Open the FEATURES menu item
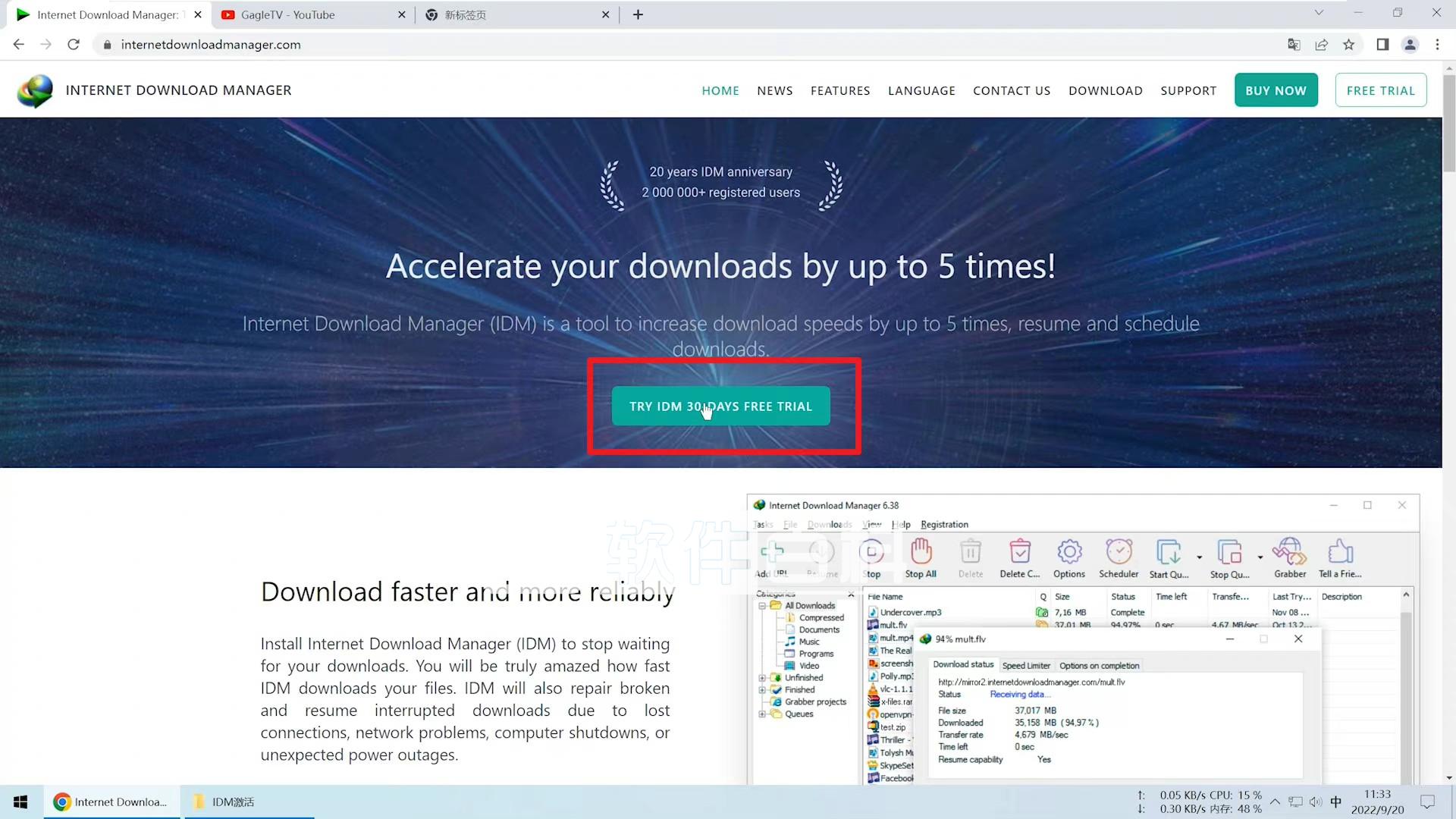The height and width of the screenshot is (819, 1456). coord(839,91)
